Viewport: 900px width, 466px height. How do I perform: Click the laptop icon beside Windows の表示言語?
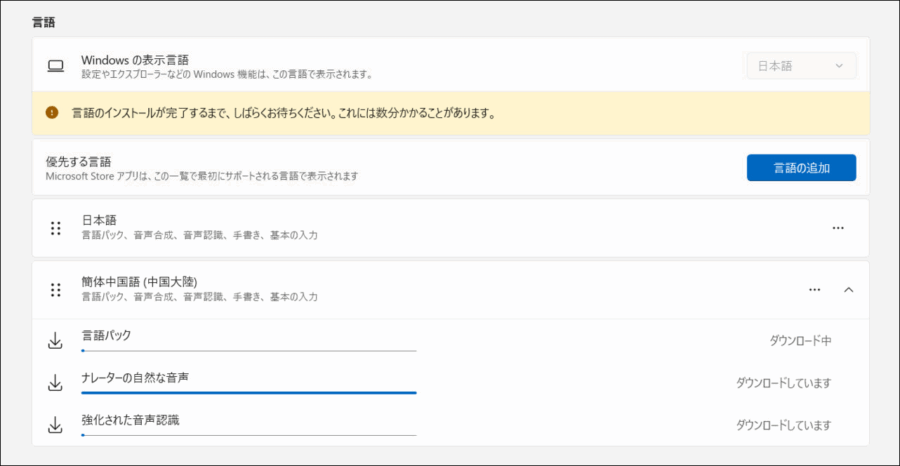(x=55, y=67)
